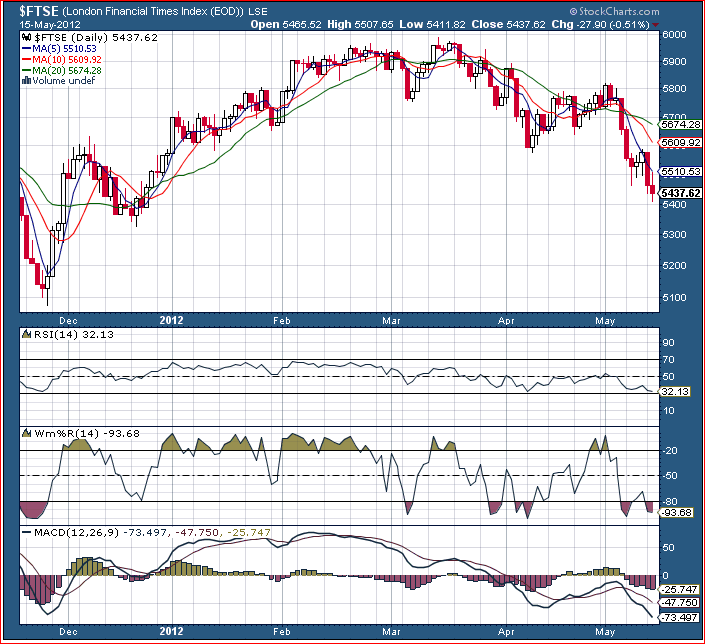Screen dimensions: 705x644
Task: Click the High 5507.65 value
Action: pyautogui.click(x=360, y=24)
